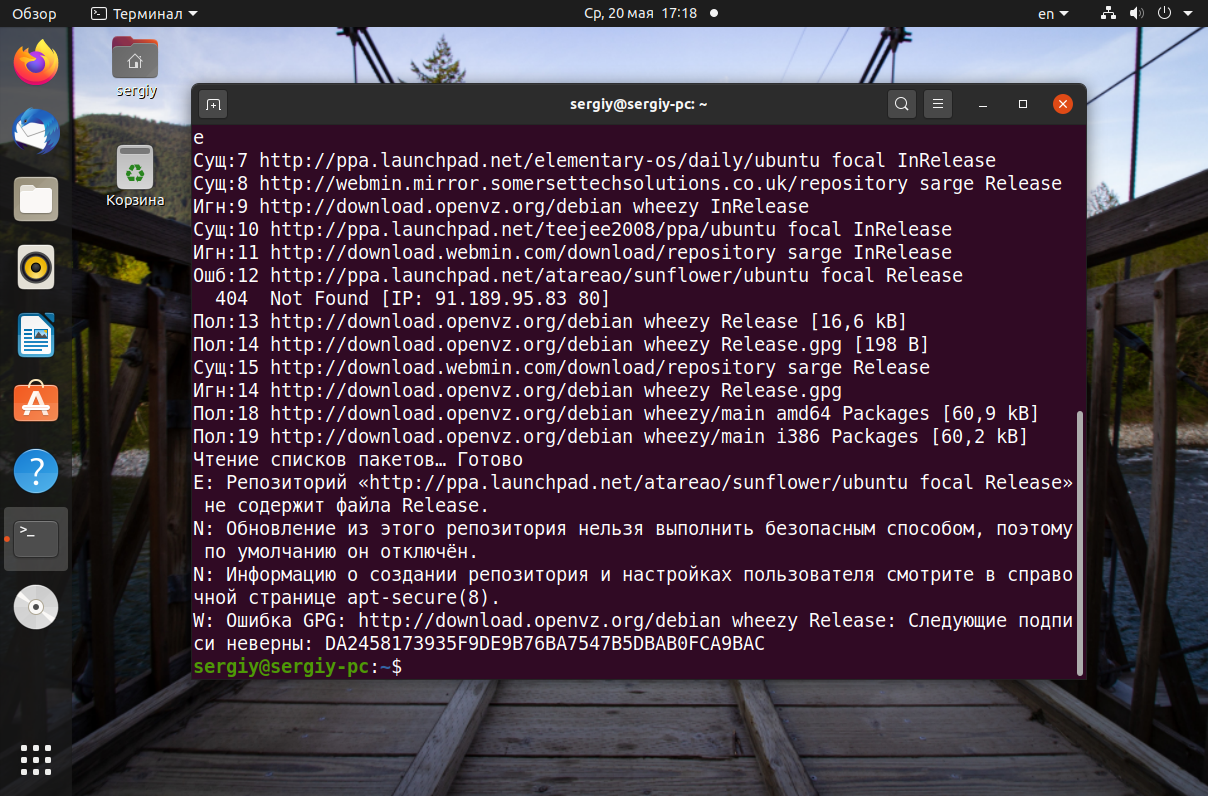The width and height of the screenshot is (1208, 796).
Task: Open the en keyboard layout dropdown
Action: point(1053,14)
